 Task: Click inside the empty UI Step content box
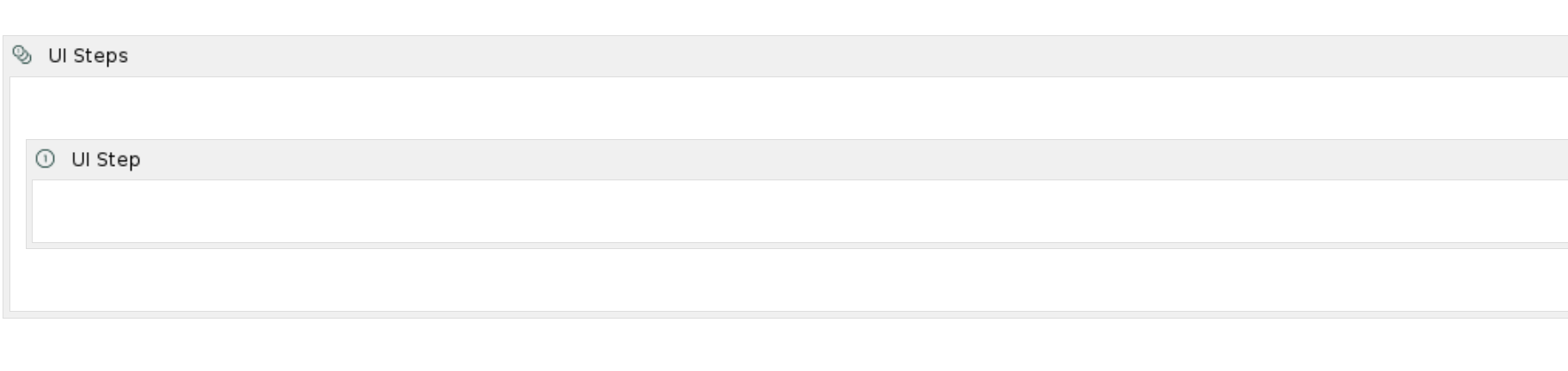click(x=799, y=211)
